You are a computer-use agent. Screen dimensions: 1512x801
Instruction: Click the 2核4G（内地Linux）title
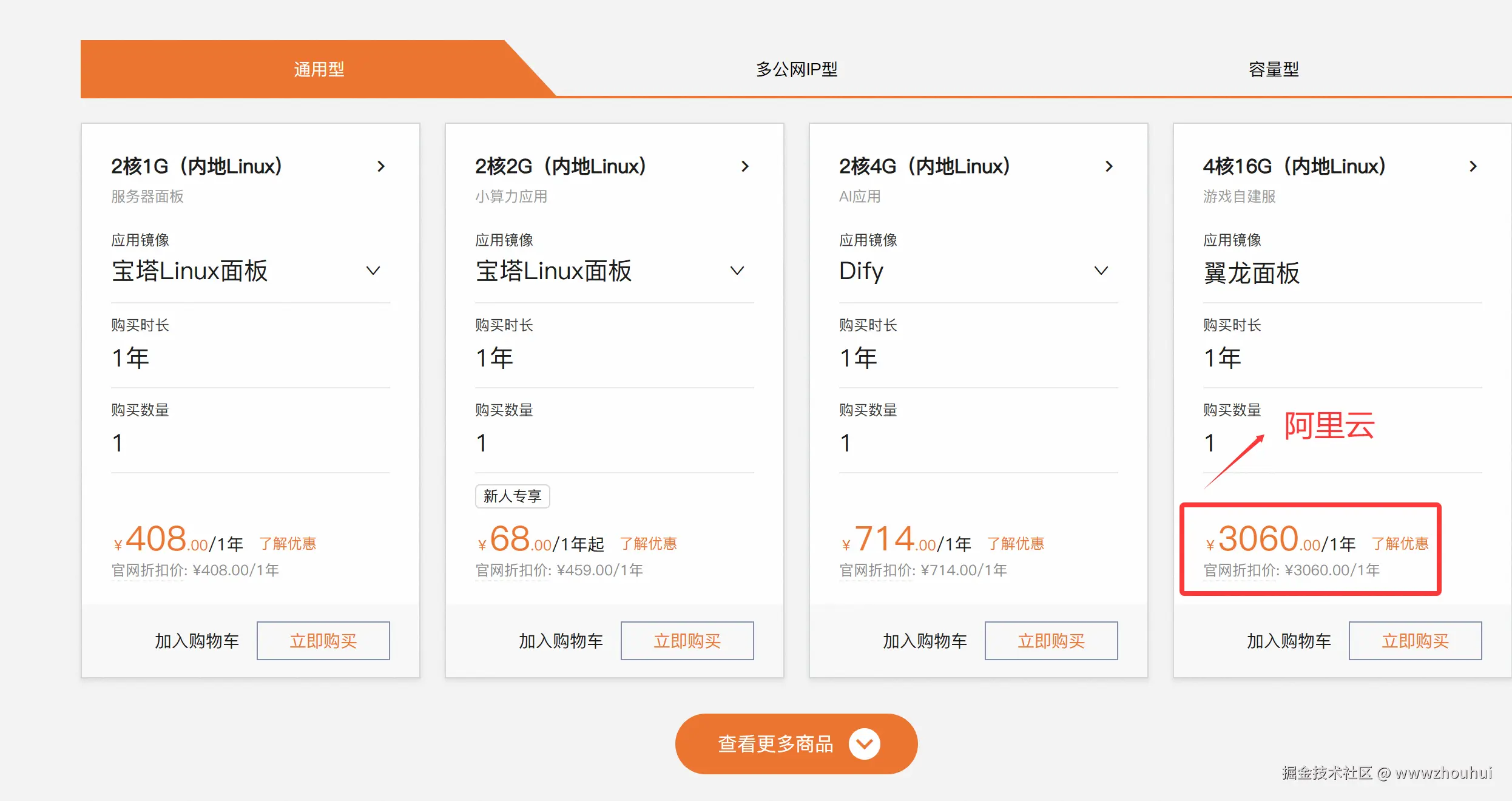point(925,166)
